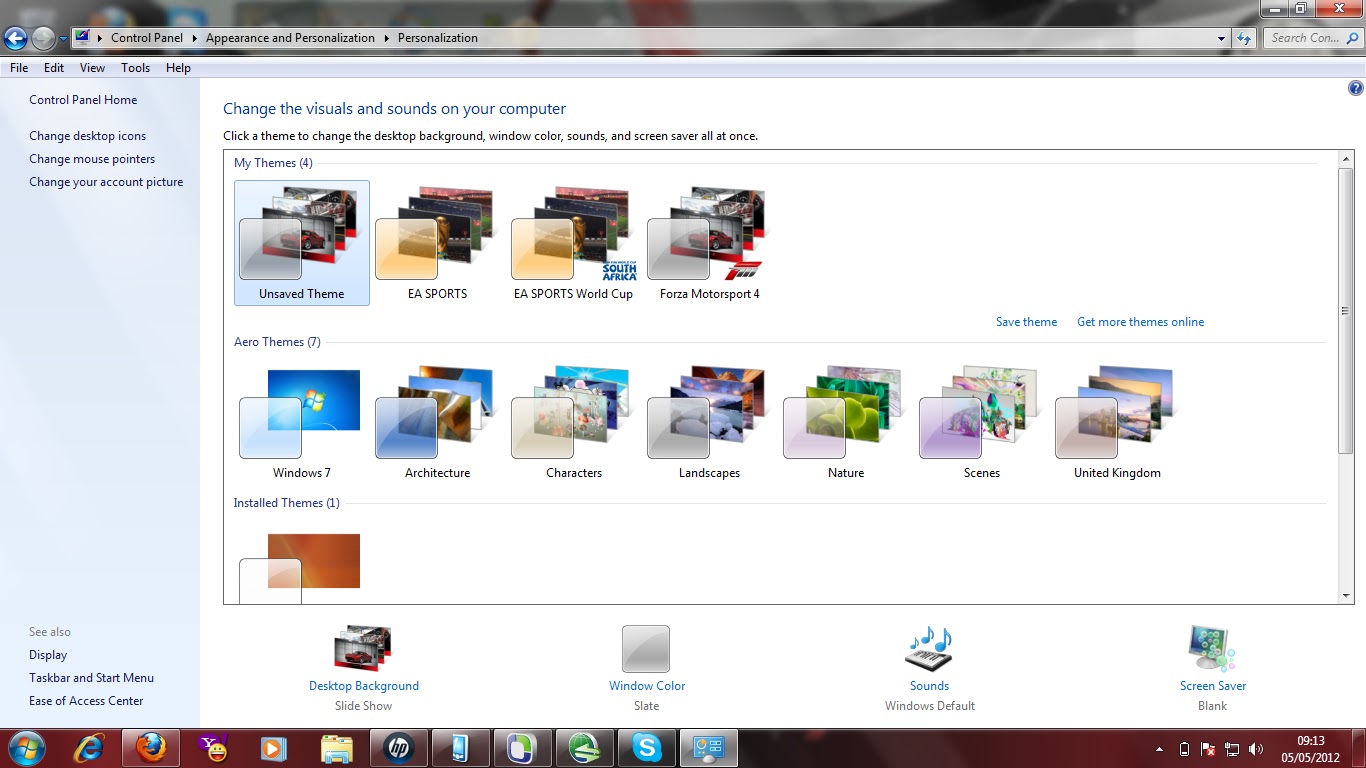Apply the Landscapes theme
The image size is (1366, 768).
point(709,422)
